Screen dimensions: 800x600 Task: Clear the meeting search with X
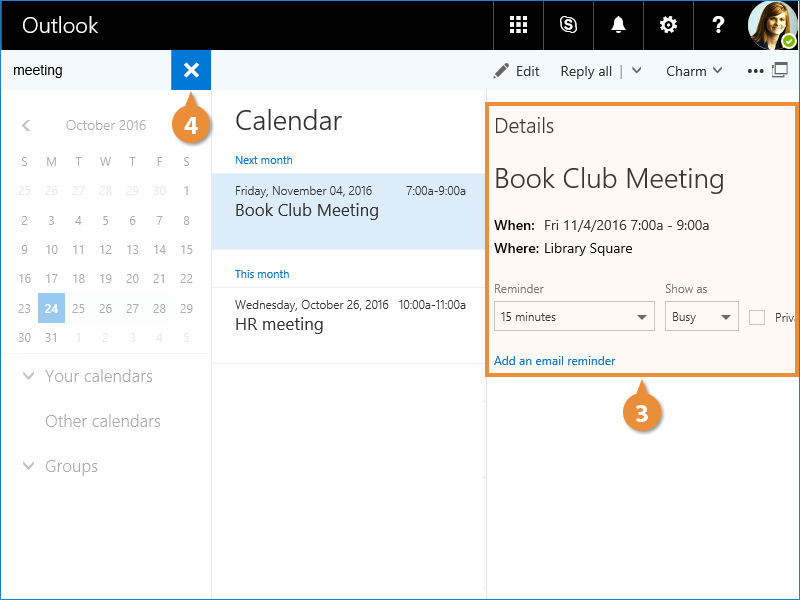click(191, 70)
